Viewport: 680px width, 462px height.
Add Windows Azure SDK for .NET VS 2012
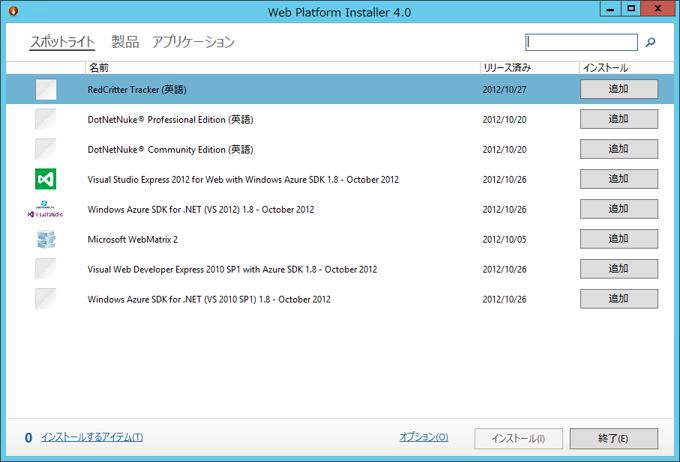619,209
